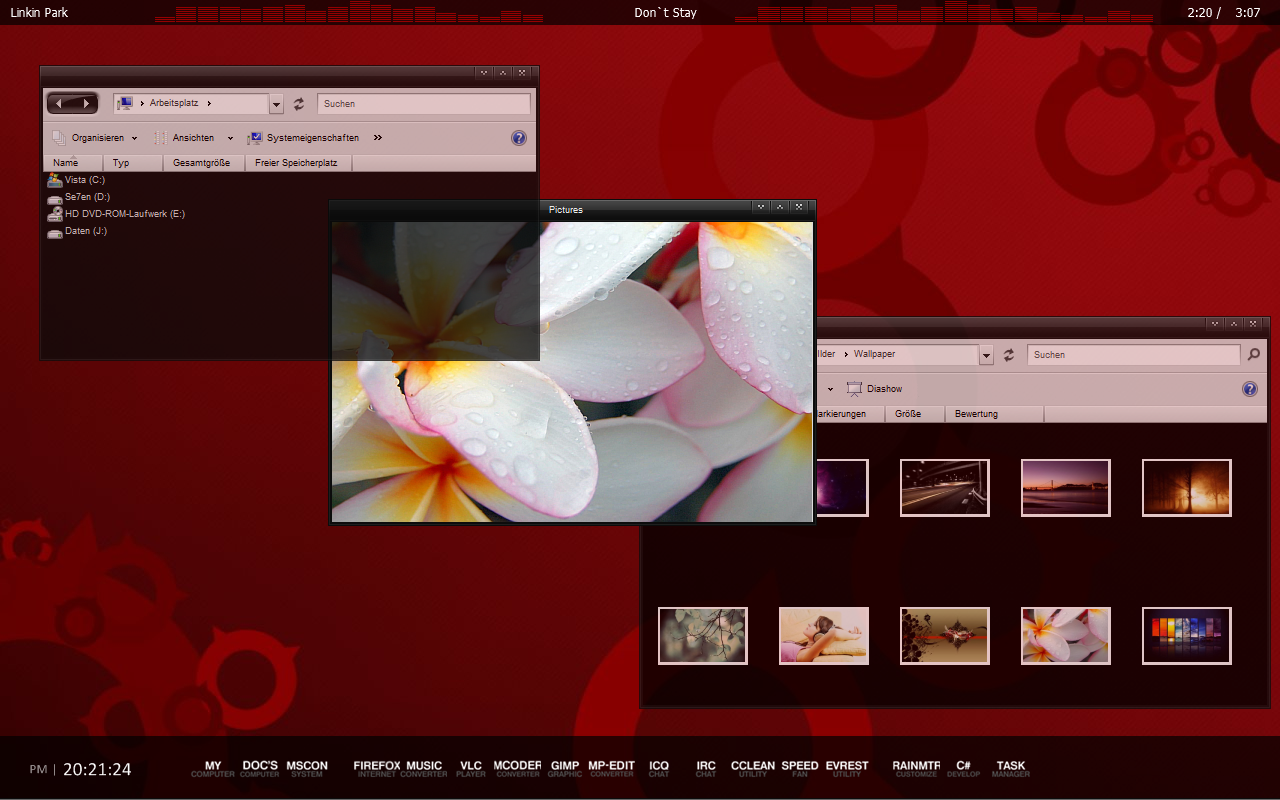Start the Diashow slideshow
The width and height of the screenshot is (1280, 800).
[x=875, y=389]
